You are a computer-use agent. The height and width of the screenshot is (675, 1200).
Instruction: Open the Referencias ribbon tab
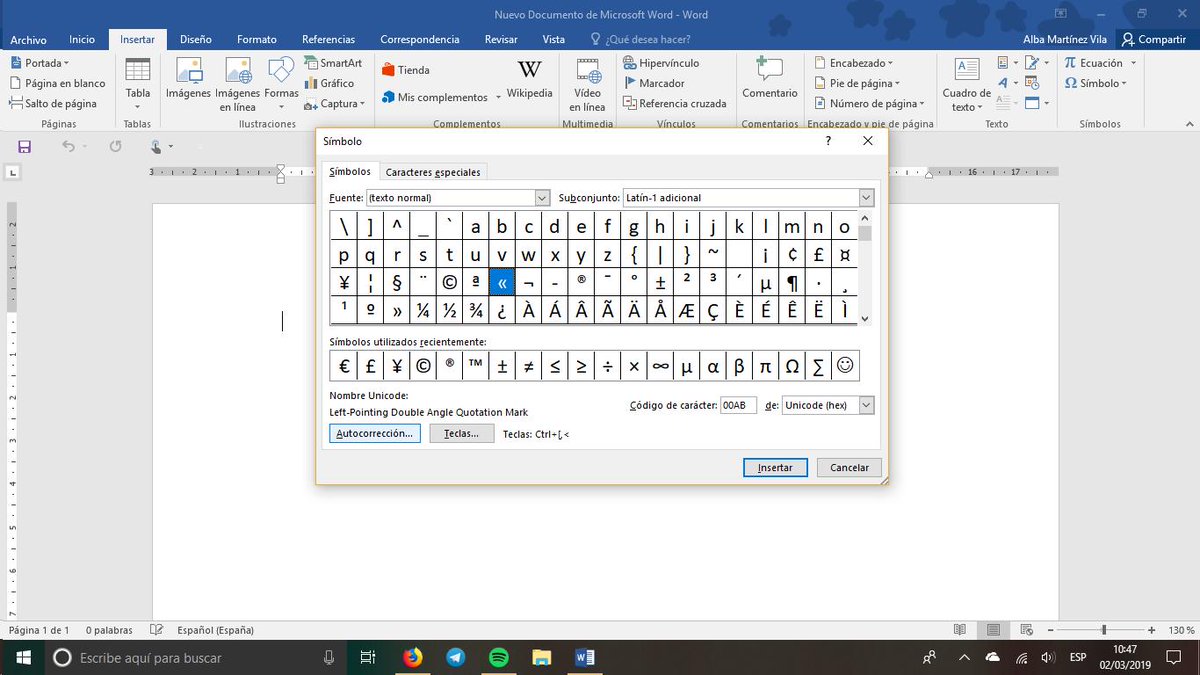coord(328,39)
